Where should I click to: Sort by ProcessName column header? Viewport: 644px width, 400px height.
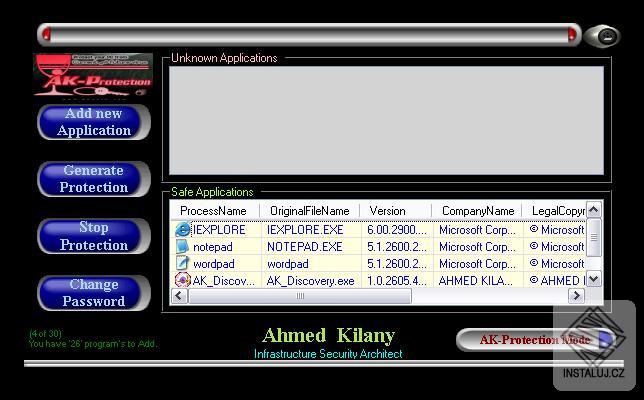click(214, 211)
